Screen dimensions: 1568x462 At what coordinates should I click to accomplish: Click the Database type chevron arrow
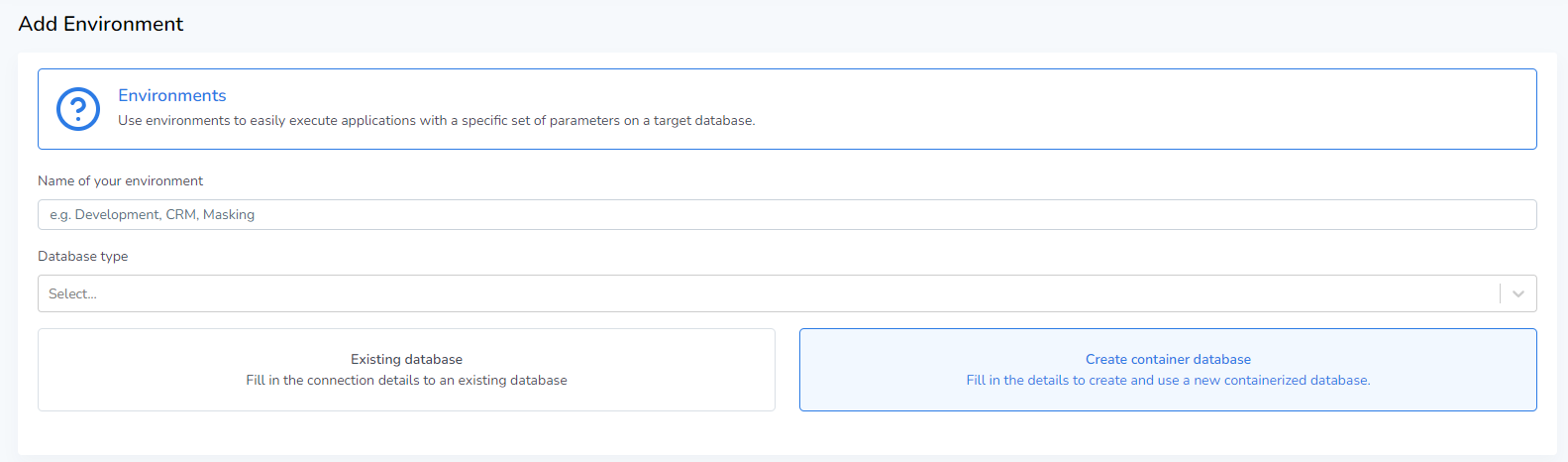(x=1517, y=293)
